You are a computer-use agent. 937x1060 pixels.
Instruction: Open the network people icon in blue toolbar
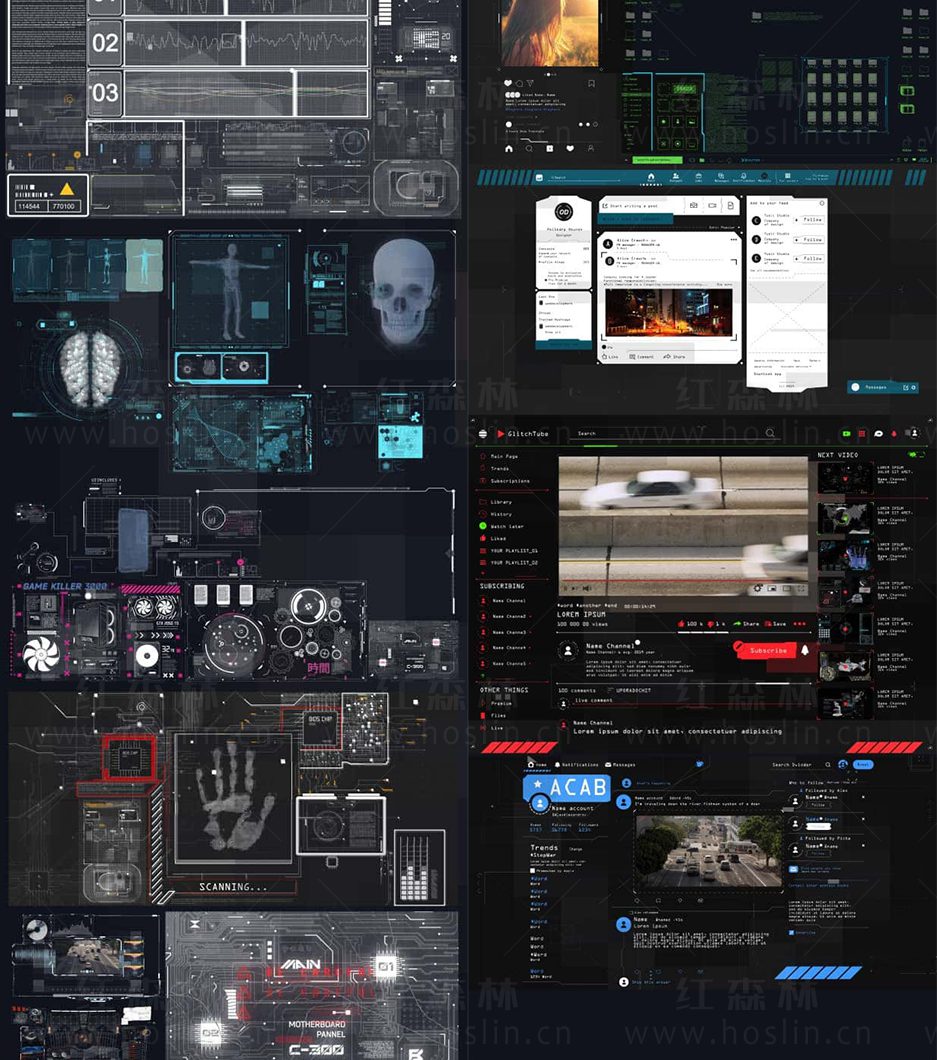click(x=675, y=176)
